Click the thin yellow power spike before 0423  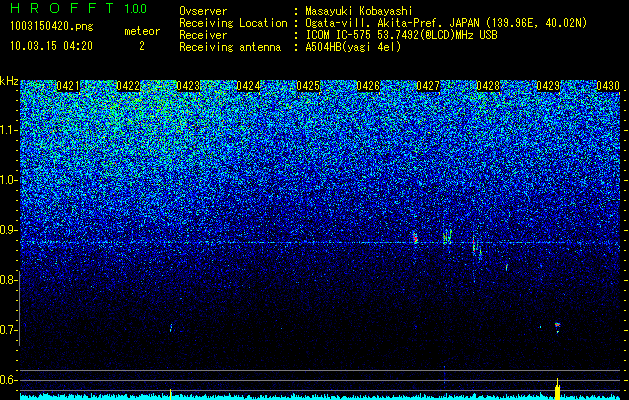[170, 394]
